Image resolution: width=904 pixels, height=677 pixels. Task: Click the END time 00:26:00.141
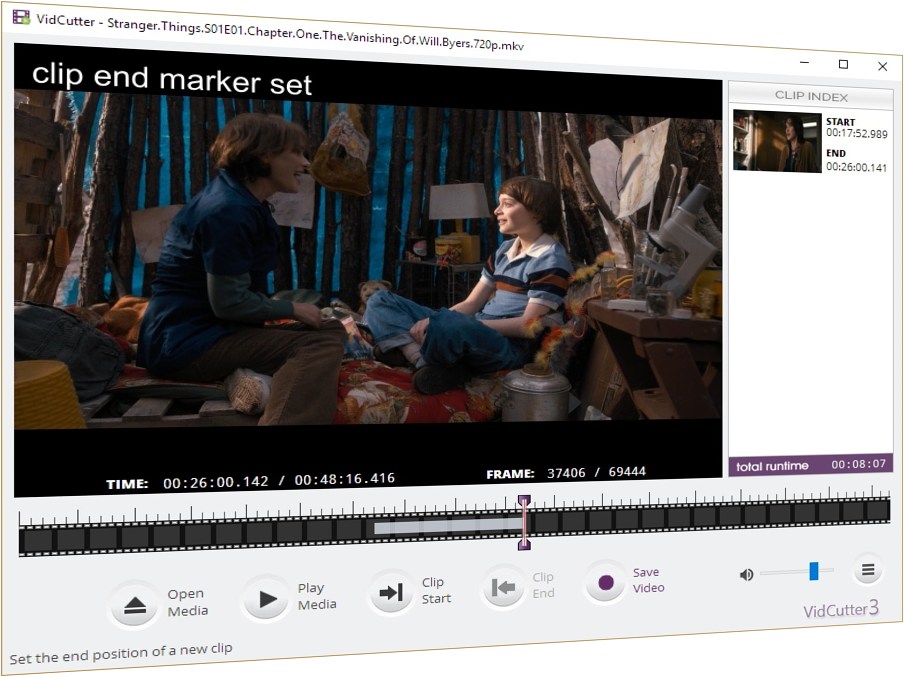pyautogui.click(x=856, y=167)
